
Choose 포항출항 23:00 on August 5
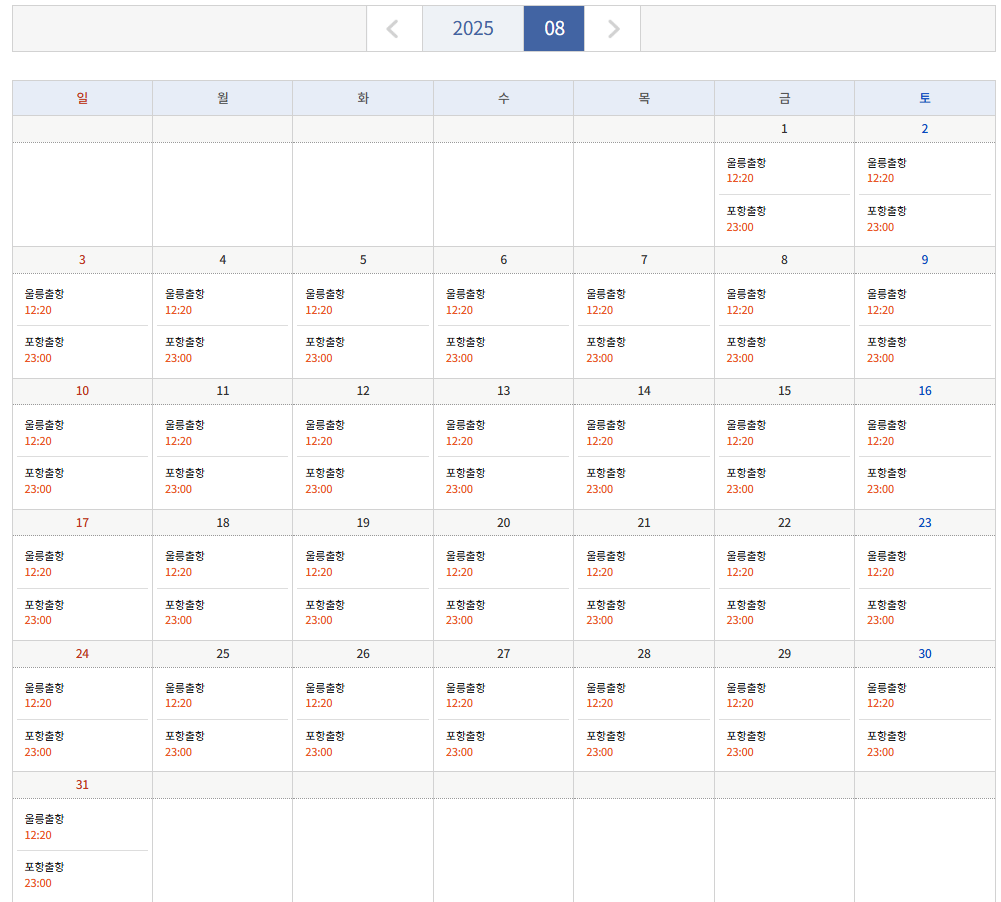(325, 350)
